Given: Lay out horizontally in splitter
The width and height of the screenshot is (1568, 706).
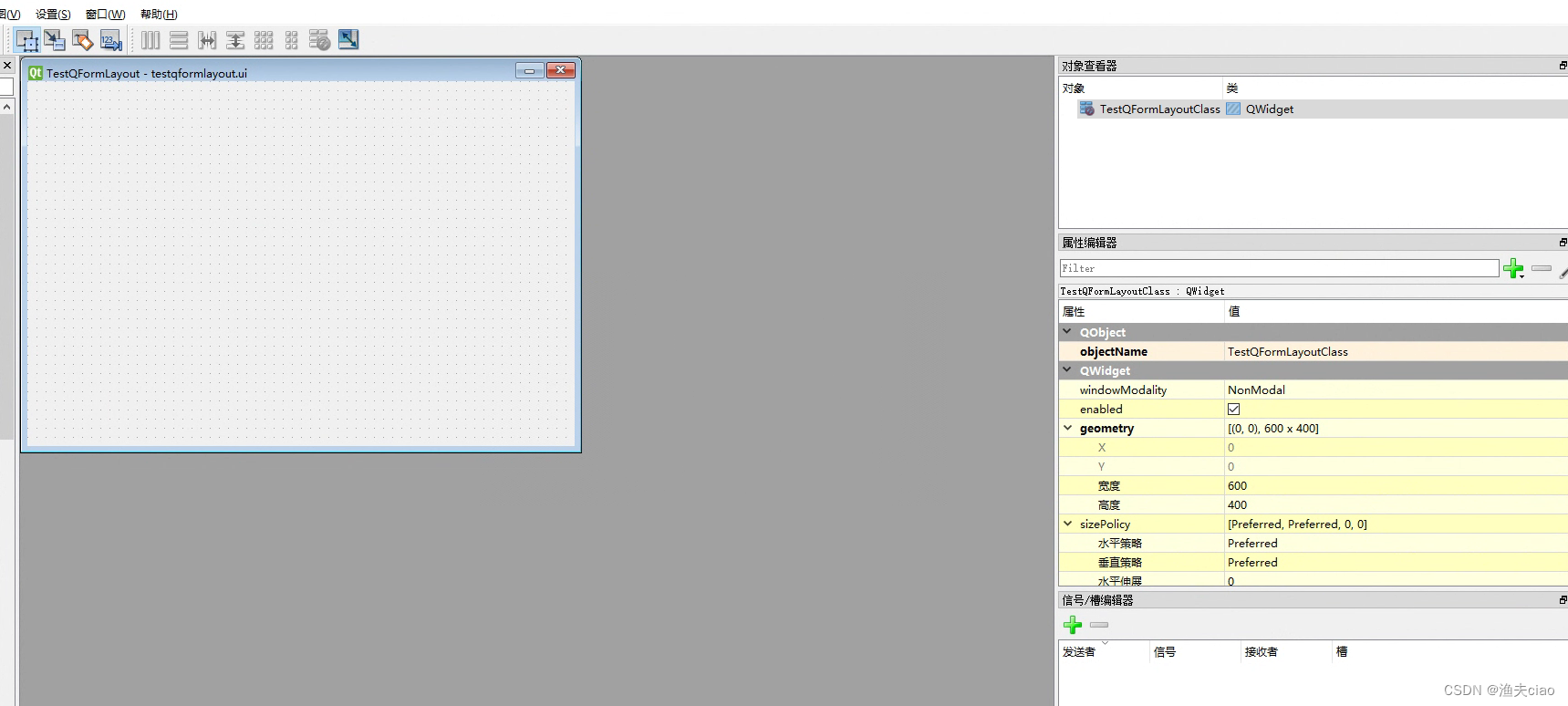Looking at the screenshot, I should tap(207, 40).
